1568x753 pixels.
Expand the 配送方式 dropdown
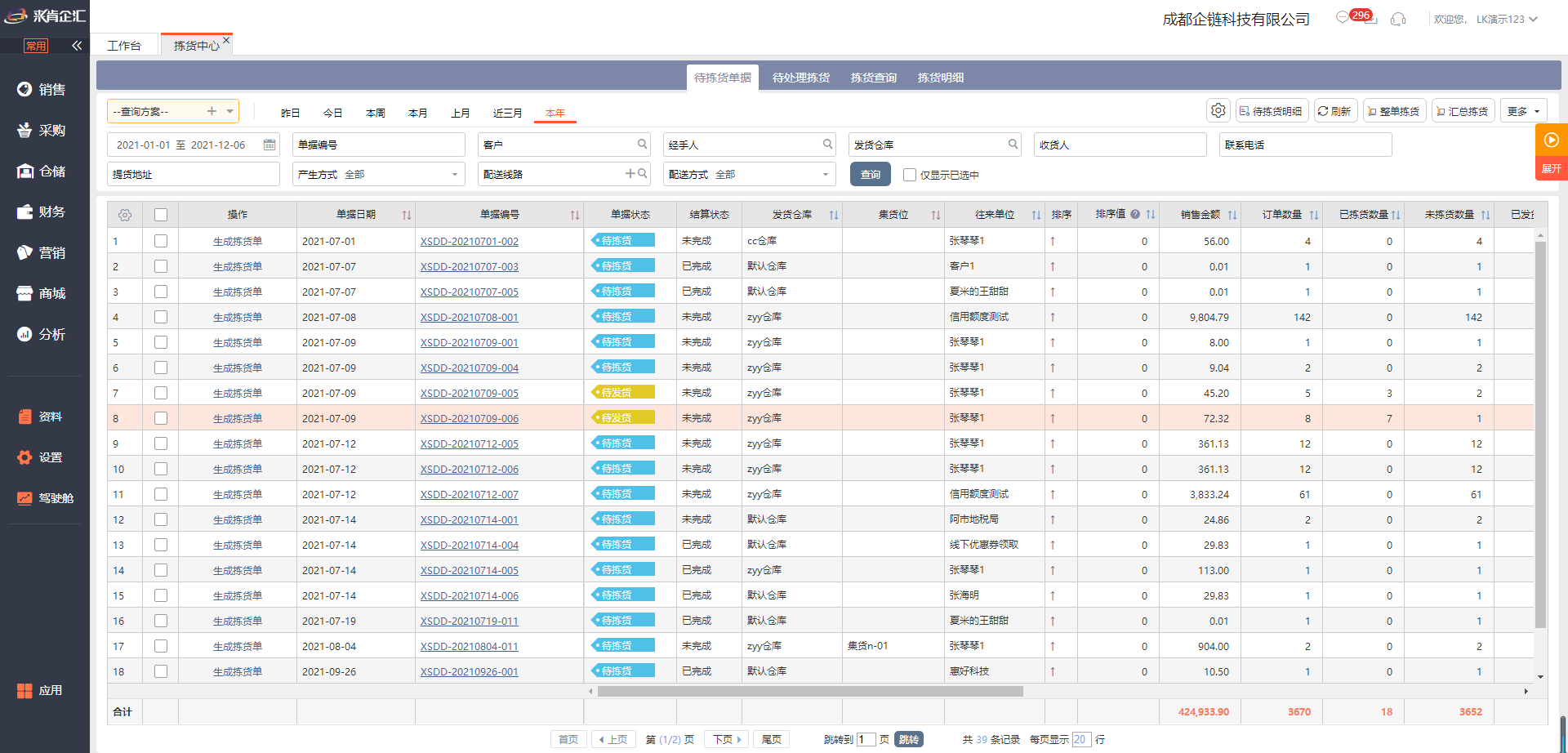click(x=825, y=174)
